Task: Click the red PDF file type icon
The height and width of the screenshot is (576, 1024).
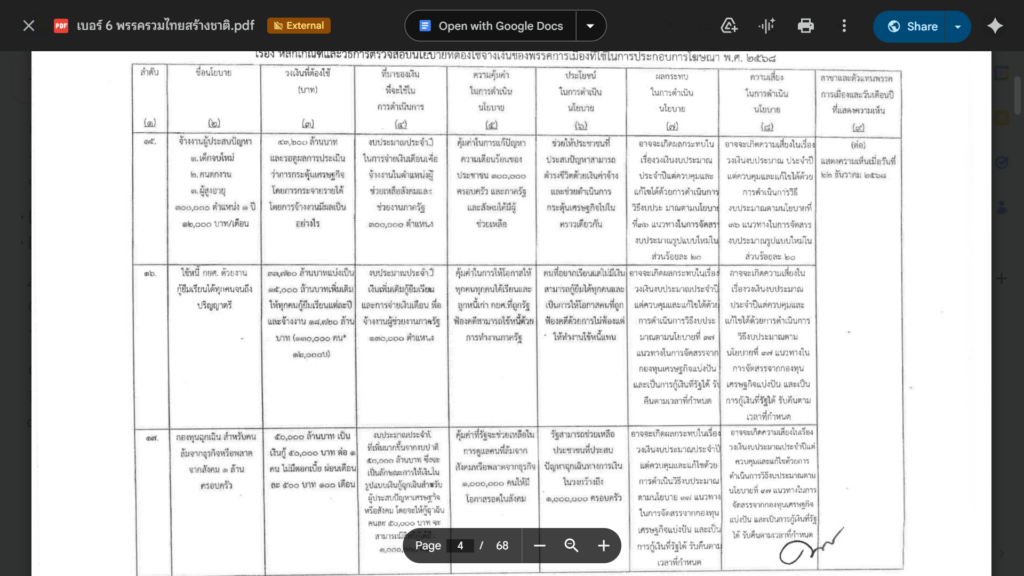Action: [61, 26]
